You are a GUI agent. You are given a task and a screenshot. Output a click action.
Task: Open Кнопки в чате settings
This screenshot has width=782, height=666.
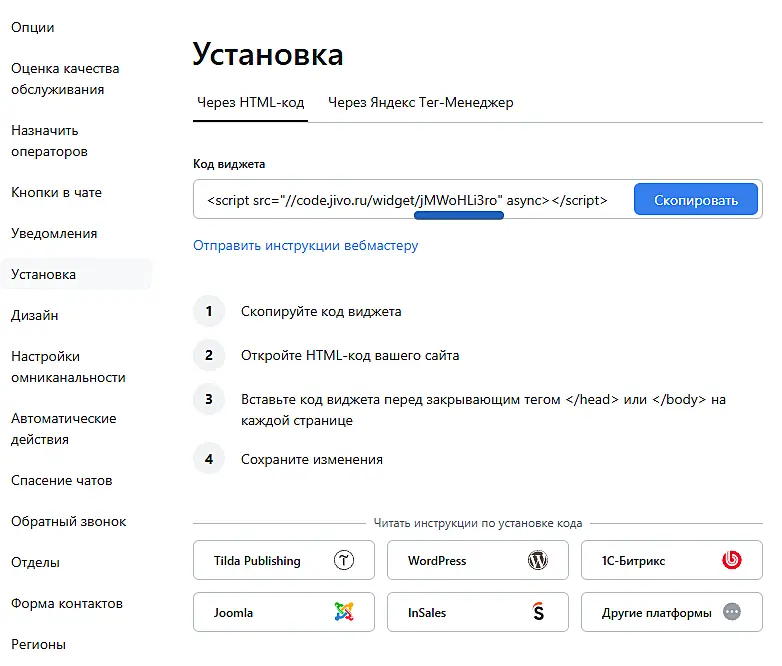coord(56,193)
